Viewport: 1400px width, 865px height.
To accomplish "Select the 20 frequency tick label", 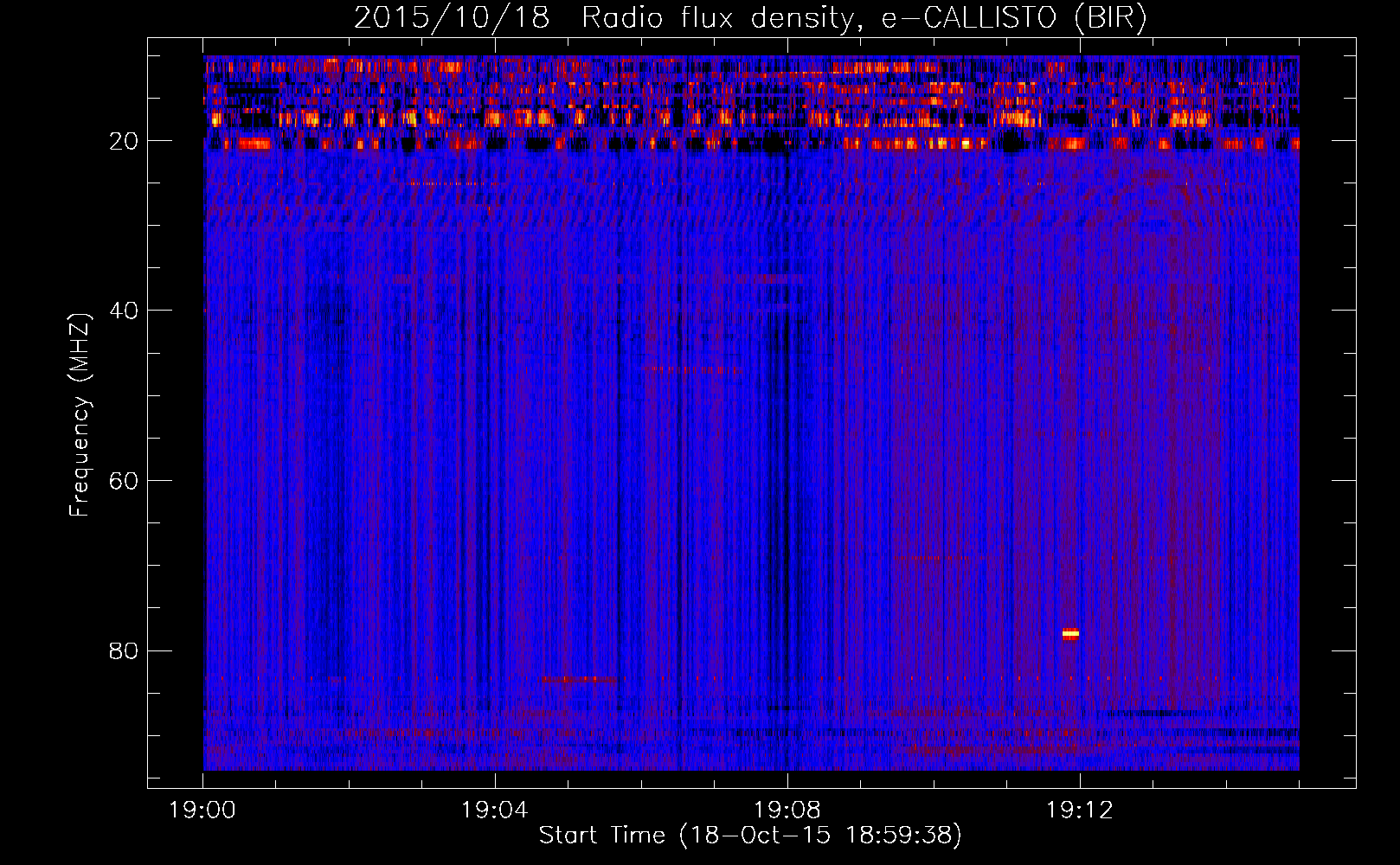I will point(125,141).
